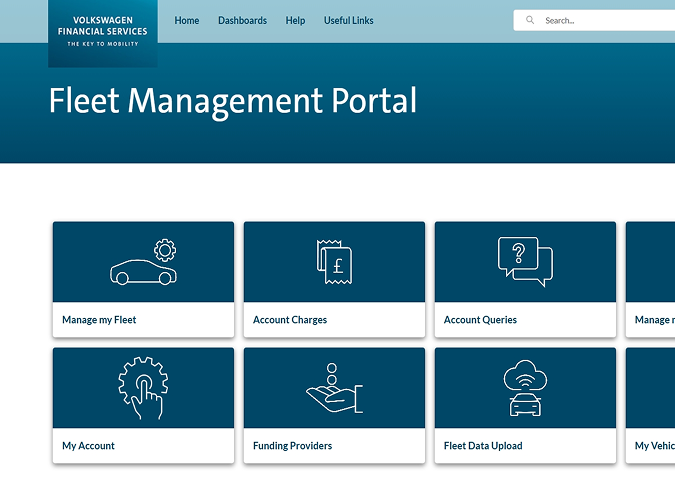Open the Useful Links menu item
The height and width of the screenshot is (480, 675).
point(349,21)
